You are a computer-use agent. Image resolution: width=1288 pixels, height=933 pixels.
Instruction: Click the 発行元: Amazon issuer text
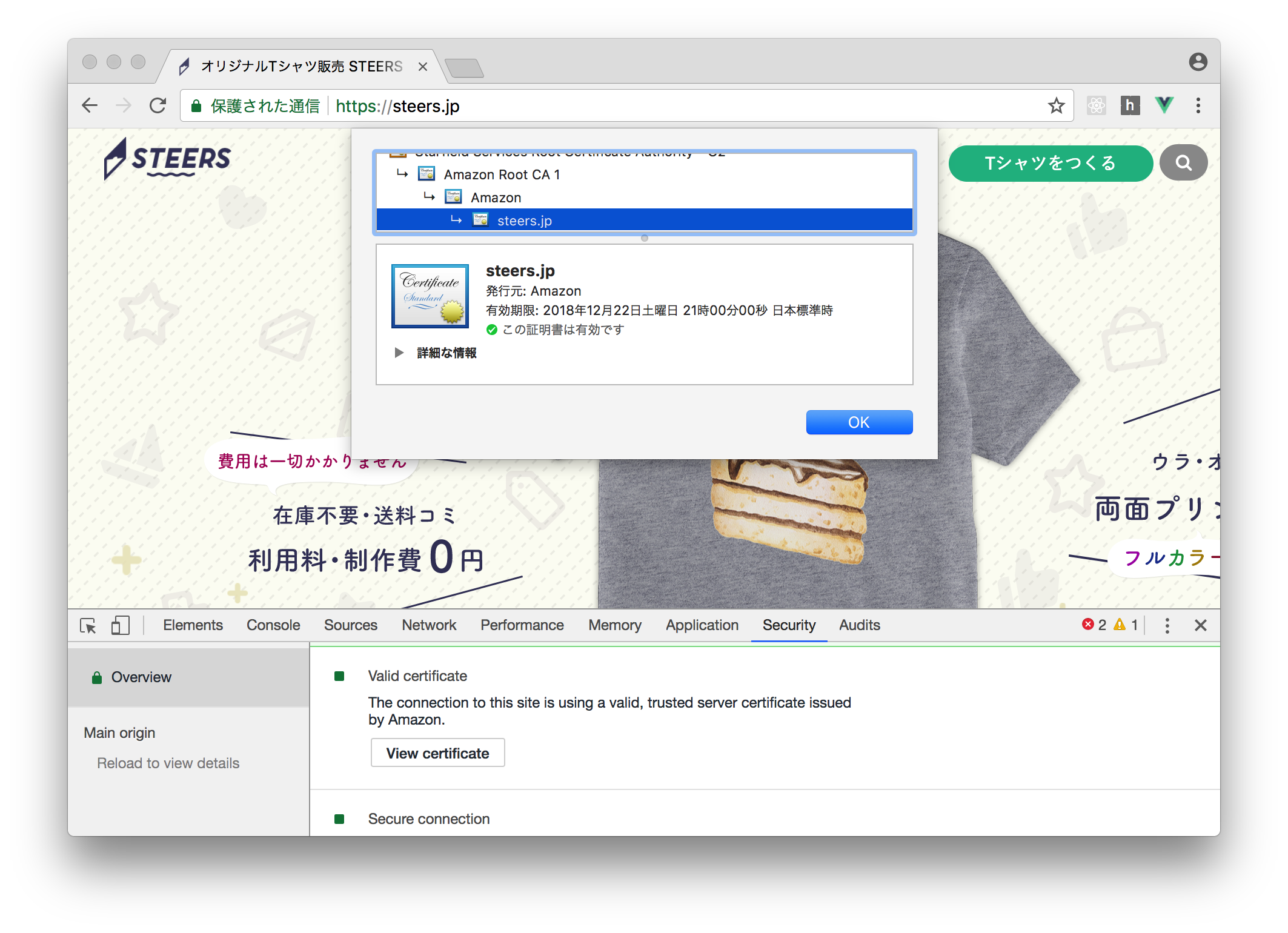(533, 291)
